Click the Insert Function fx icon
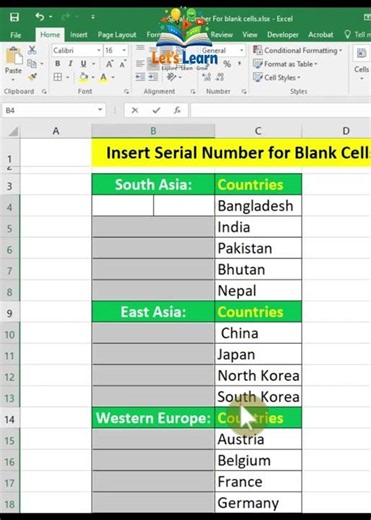This screenshot has width=371, height=520. pos(177,110)
